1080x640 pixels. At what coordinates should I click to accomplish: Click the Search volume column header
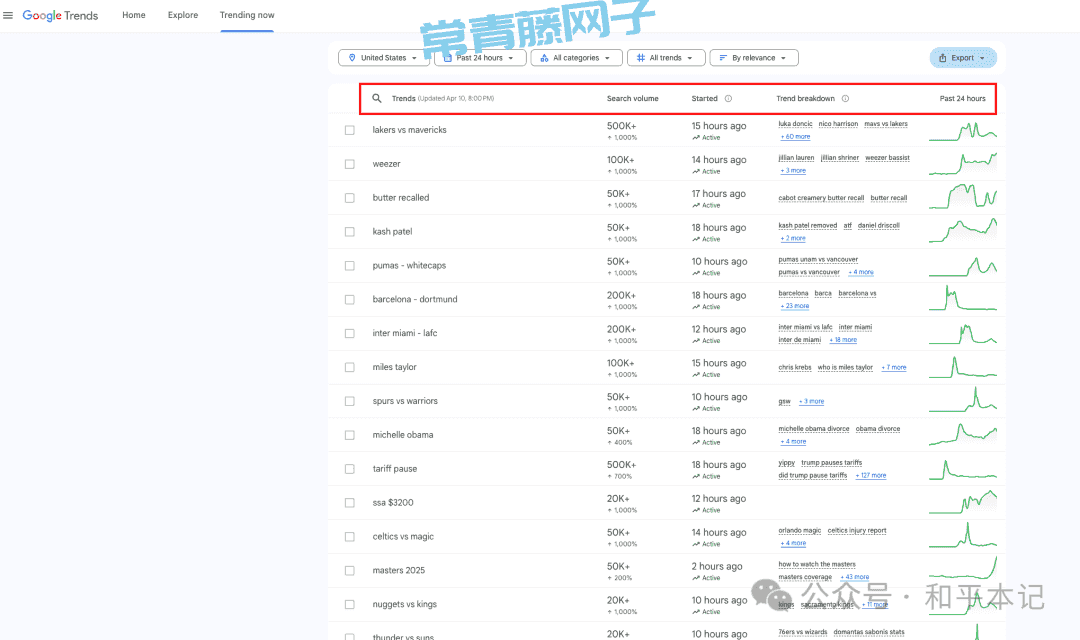coord(632,99)
